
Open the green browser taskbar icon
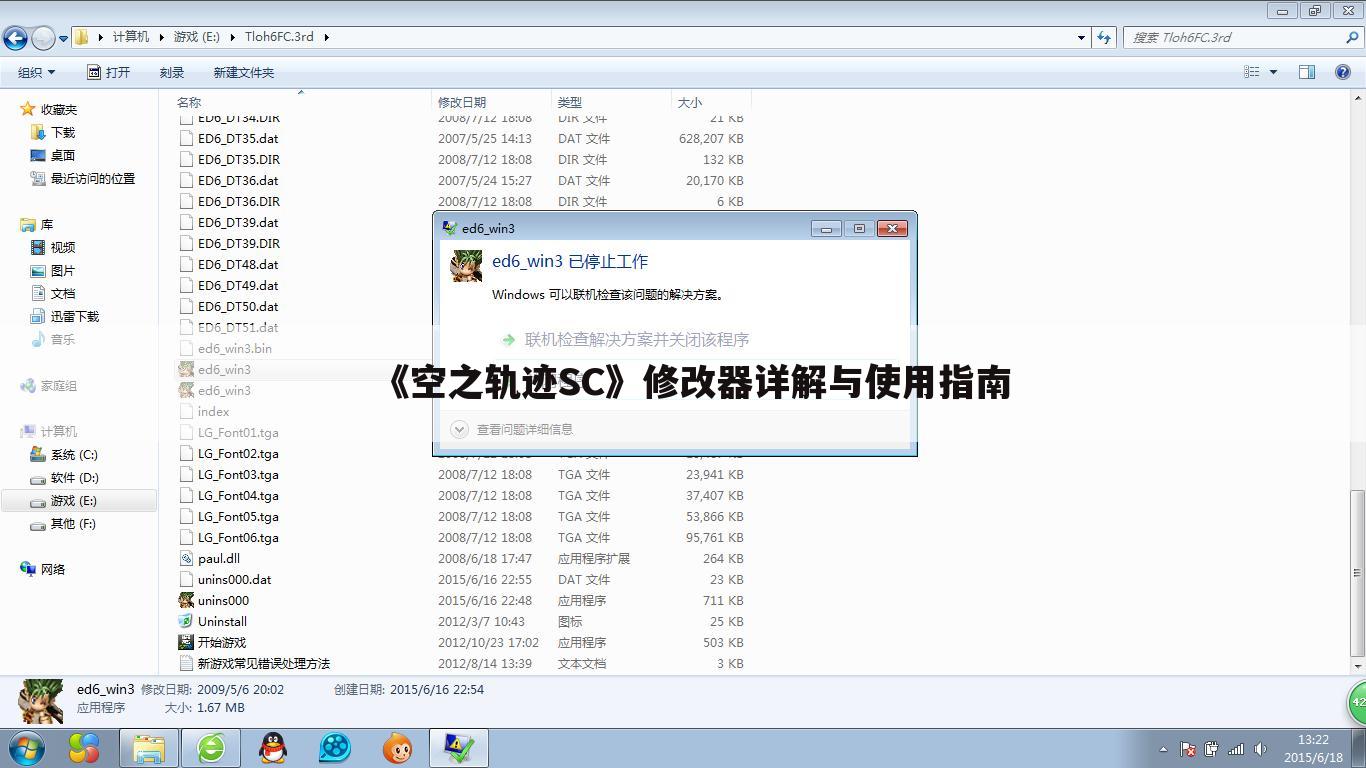[x=211, y=747]
